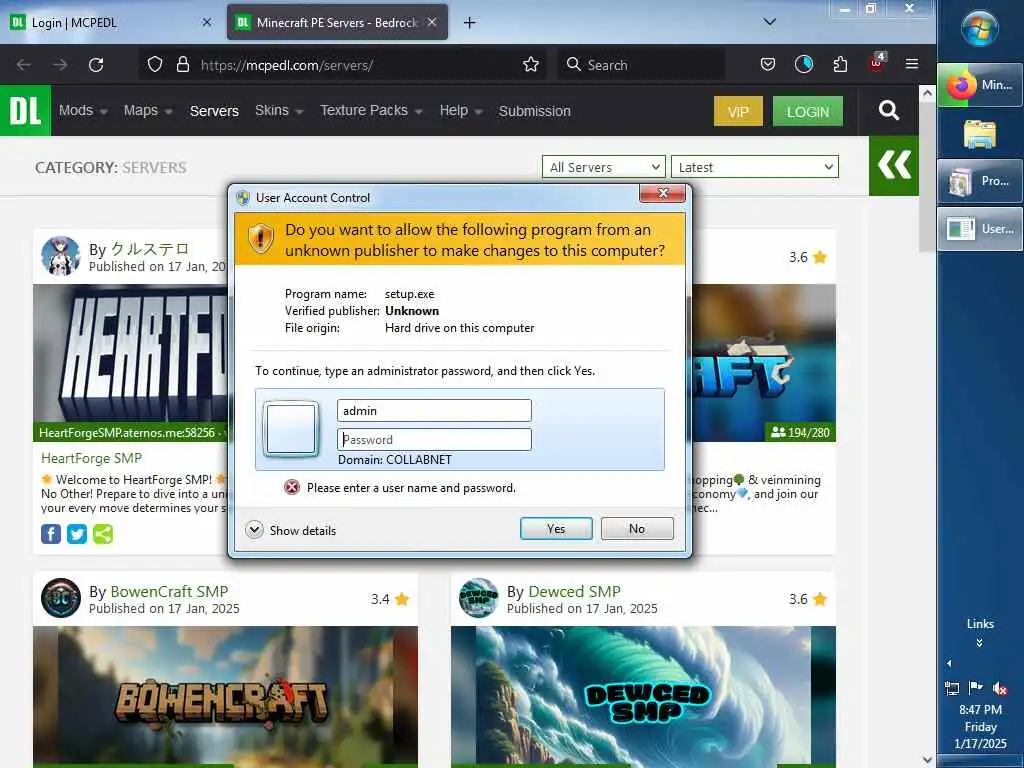Open the Latest sort dropdown

tap(754, 167)
